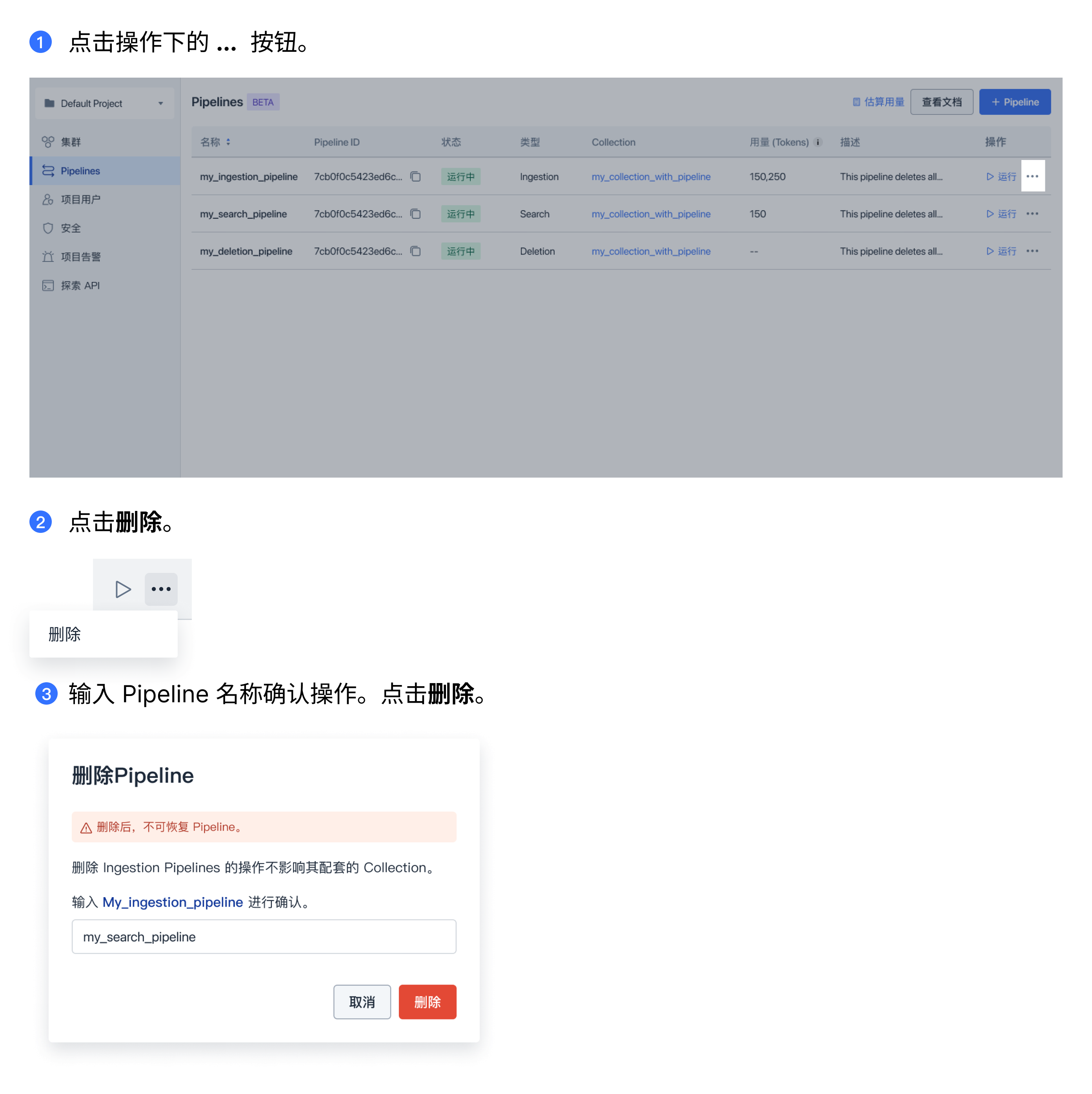The image size is (1092, 1094).
Task: Open collection link in my_deletion_pipeline row
Action: pyautogui.click(x=651, y=251)
